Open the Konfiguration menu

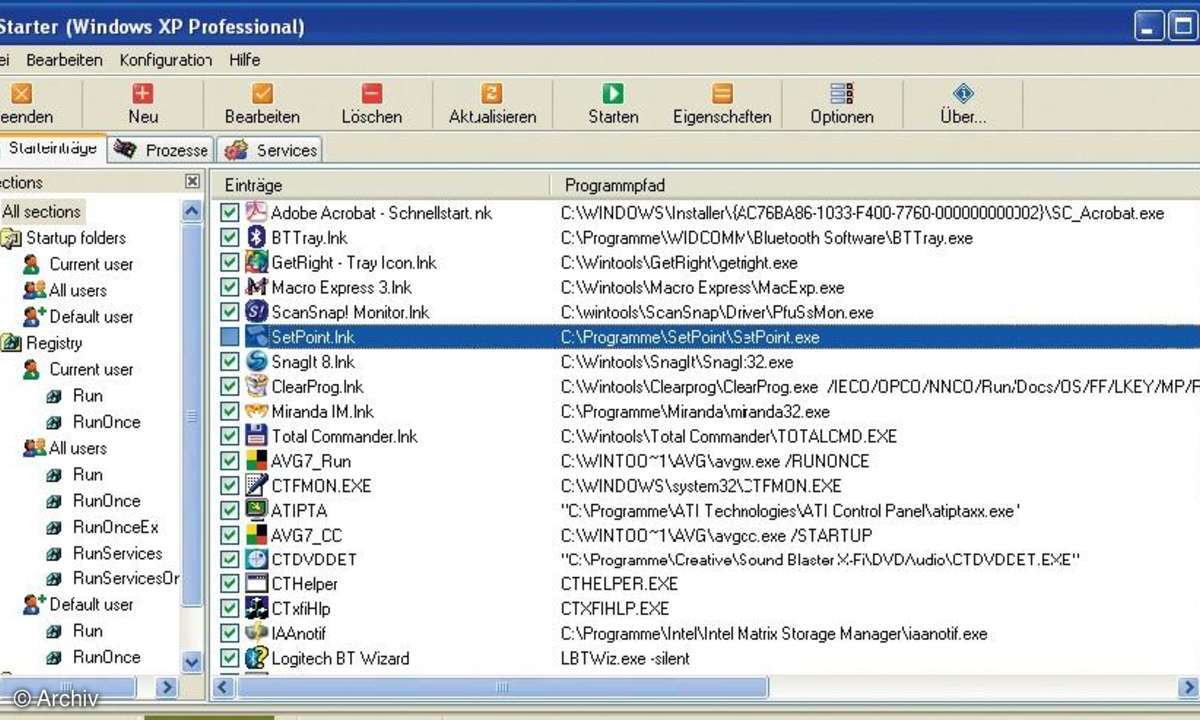(166, 60)
